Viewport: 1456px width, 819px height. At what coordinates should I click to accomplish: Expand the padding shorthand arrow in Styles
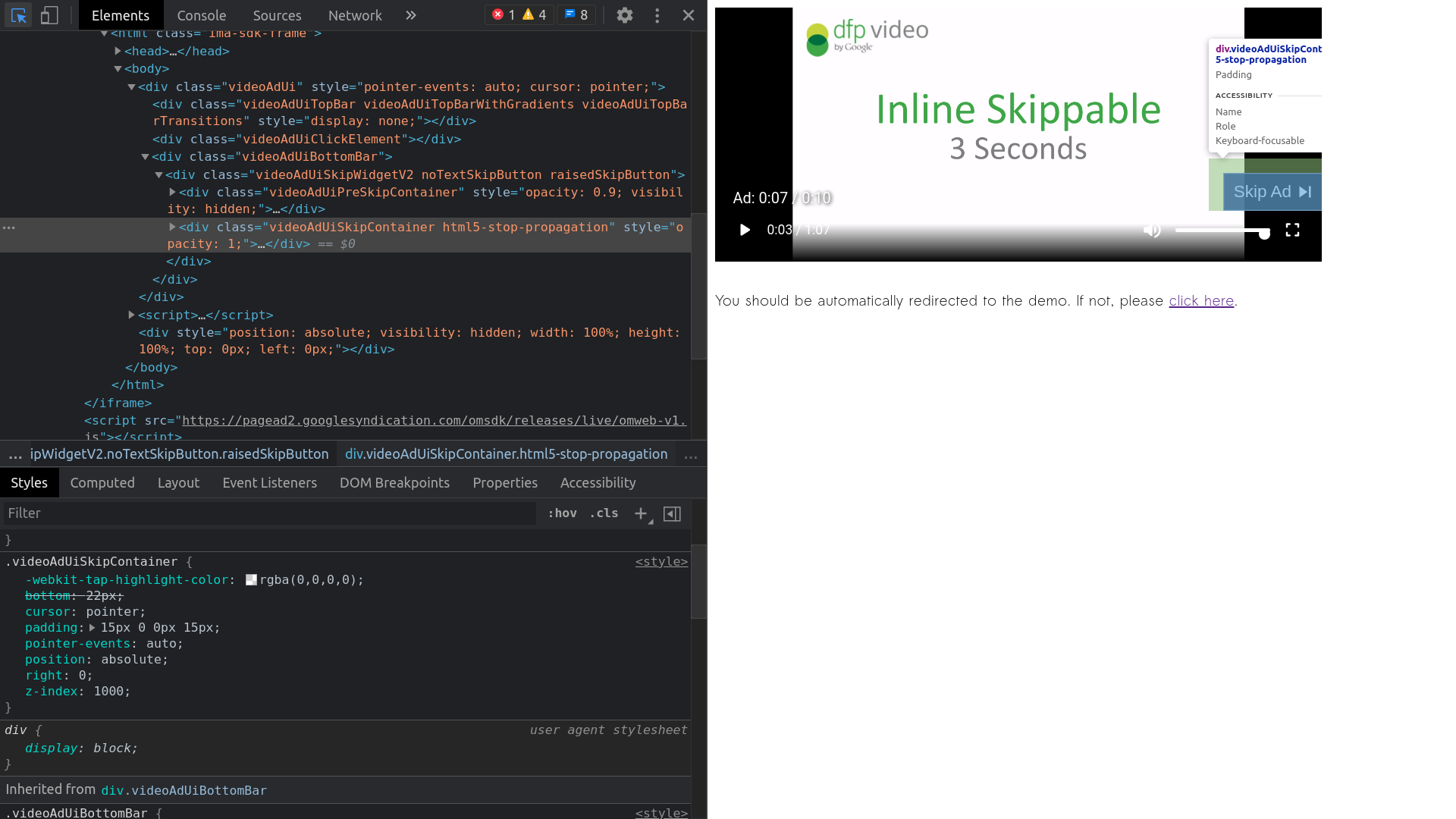pyautogui.click(x=92, y=627)
